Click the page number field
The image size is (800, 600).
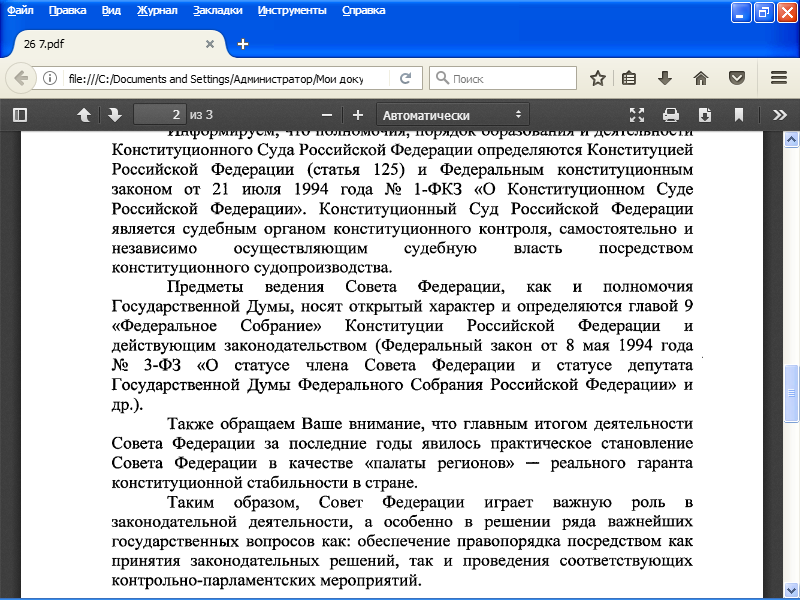(x=160, y=115)
